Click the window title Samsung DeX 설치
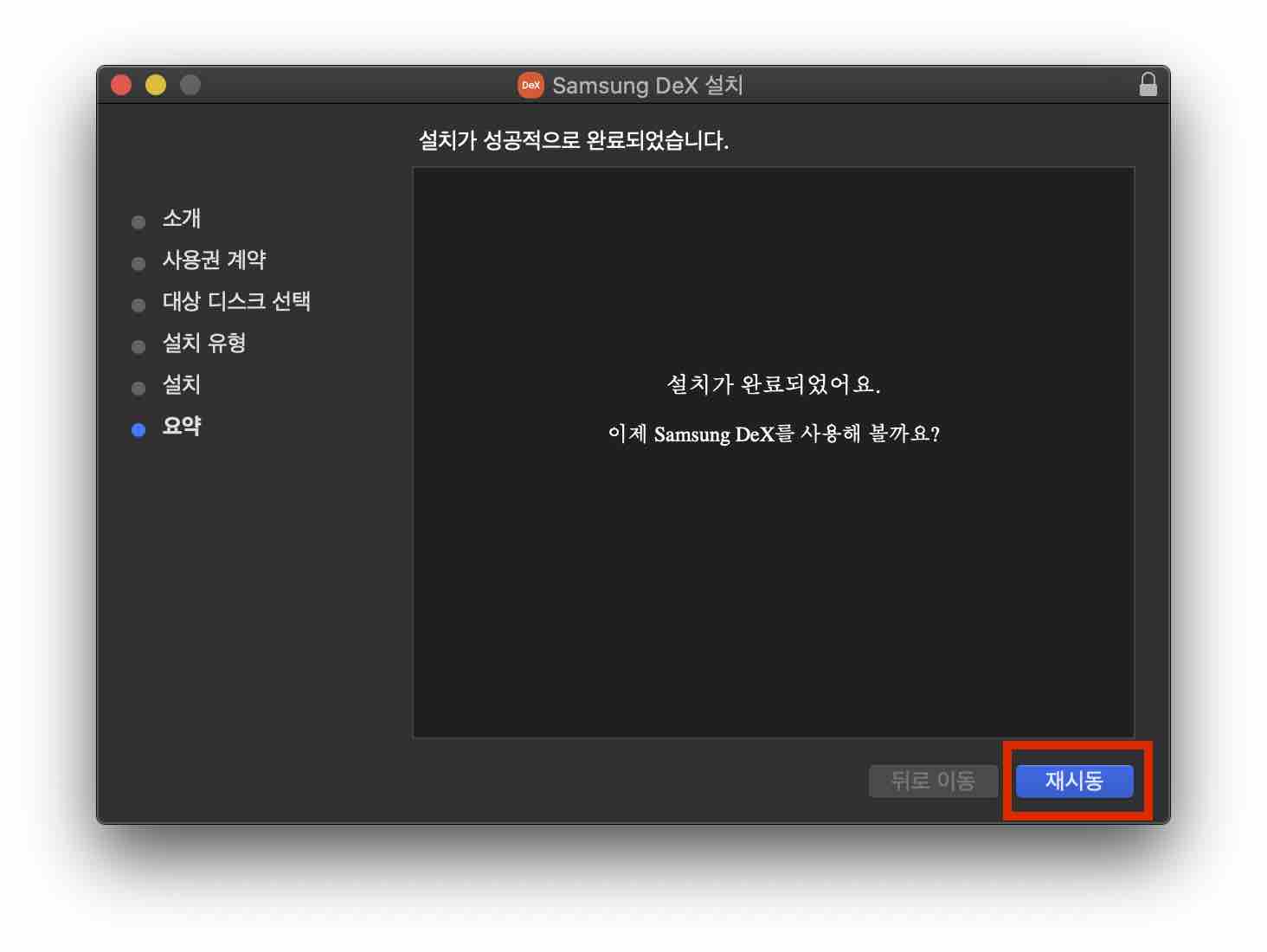 (x=647, y=85)
